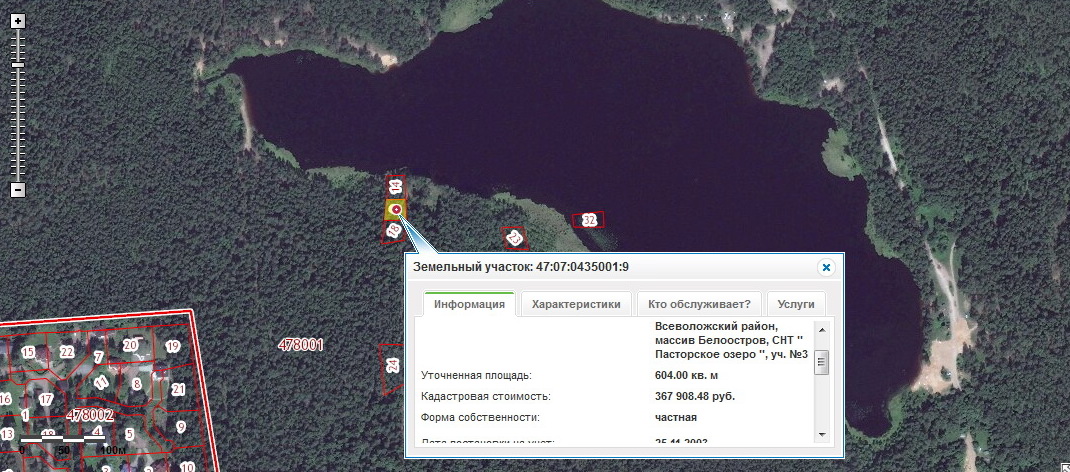Select parcel 14 near the lake
The width and height of the screenshot is (1070, 472).
coord(395,187)
